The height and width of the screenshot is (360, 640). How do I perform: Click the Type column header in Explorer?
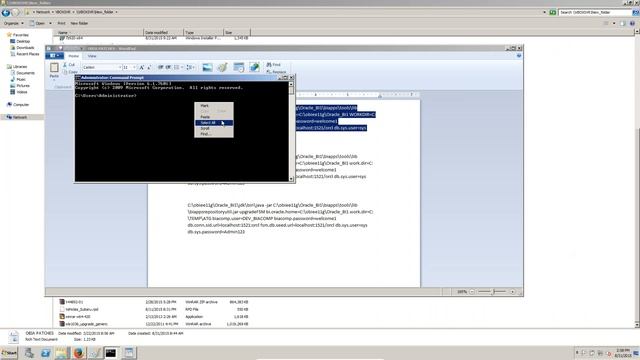click(203, 32)
